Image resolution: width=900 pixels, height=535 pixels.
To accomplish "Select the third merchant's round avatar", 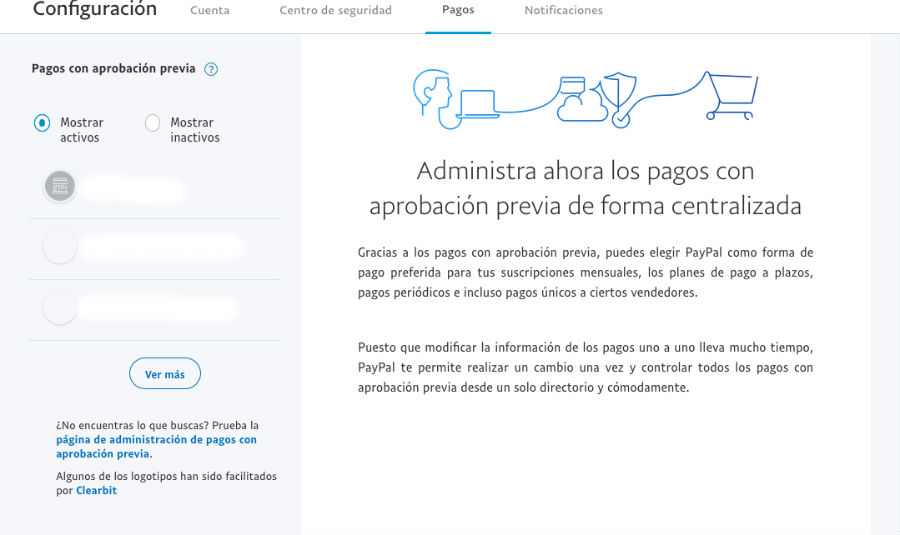I will click(x=60, y=308).
